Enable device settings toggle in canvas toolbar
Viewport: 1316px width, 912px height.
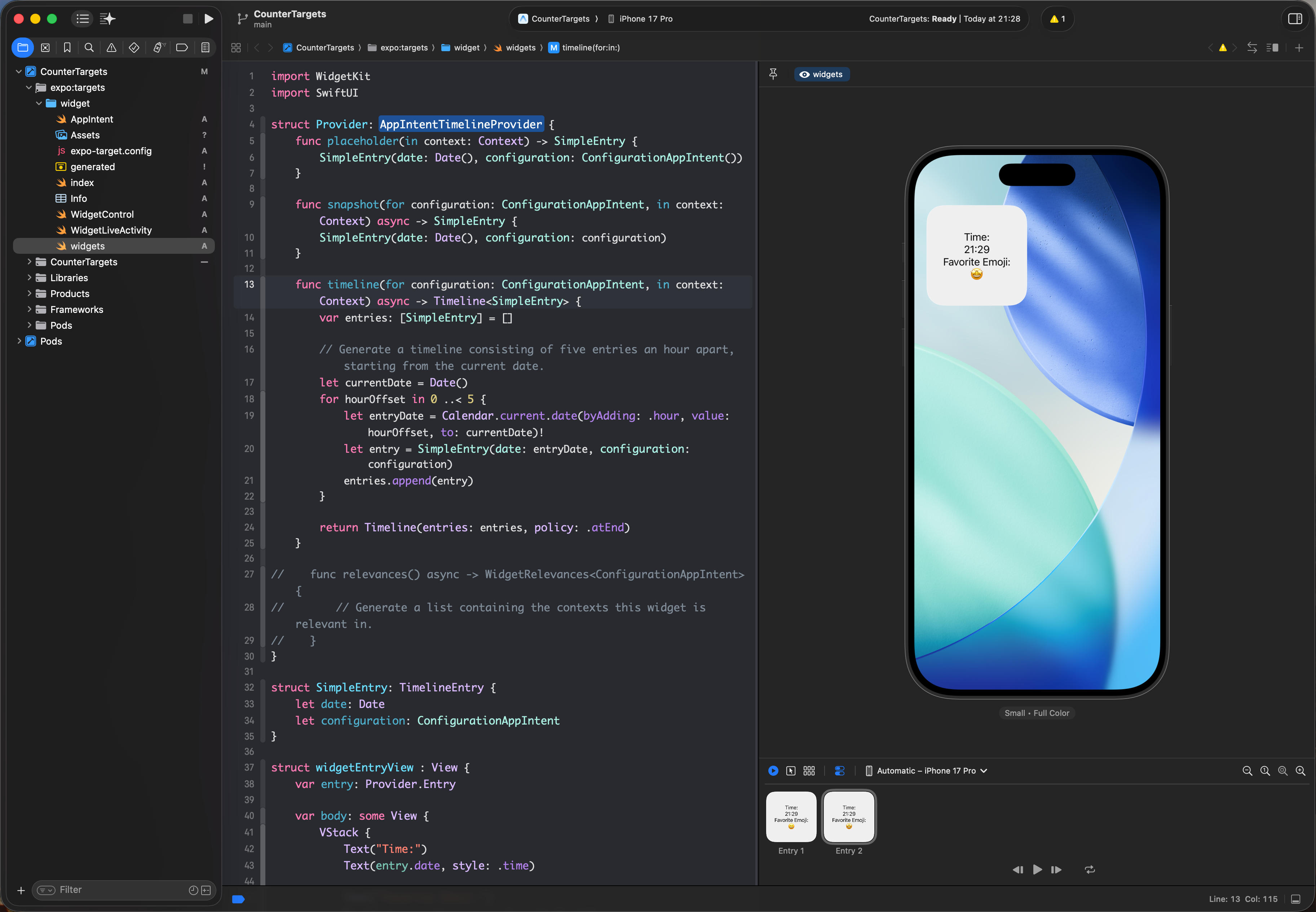tap(839, 770)
